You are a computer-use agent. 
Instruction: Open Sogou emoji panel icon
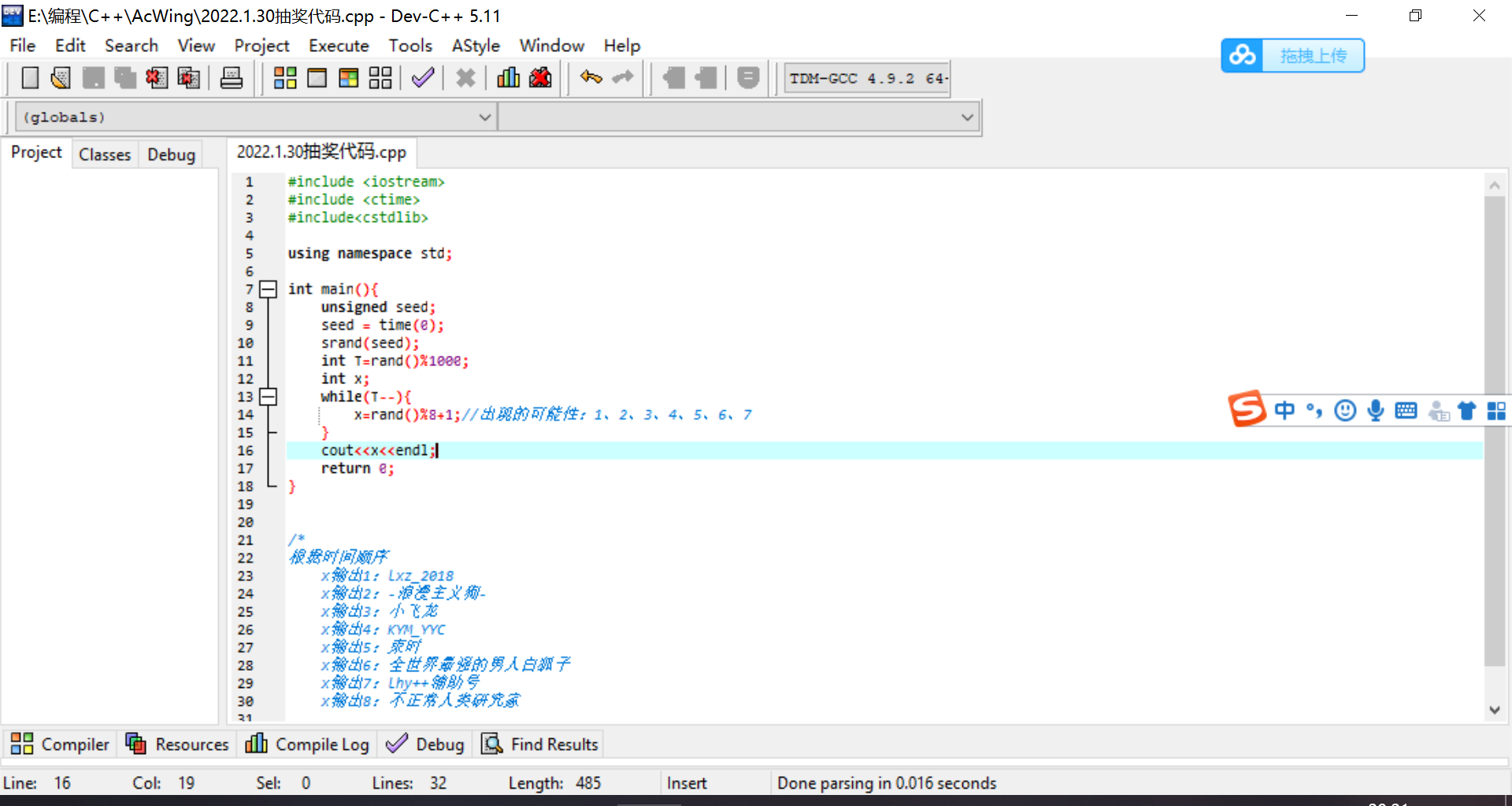coord(1345,410)
